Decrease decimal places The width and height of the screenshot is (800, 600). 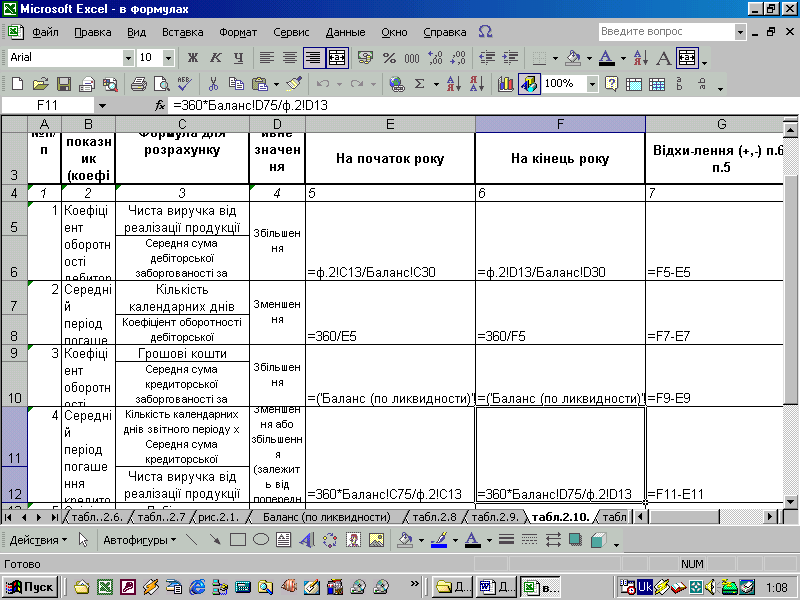(x=458, y=58)
